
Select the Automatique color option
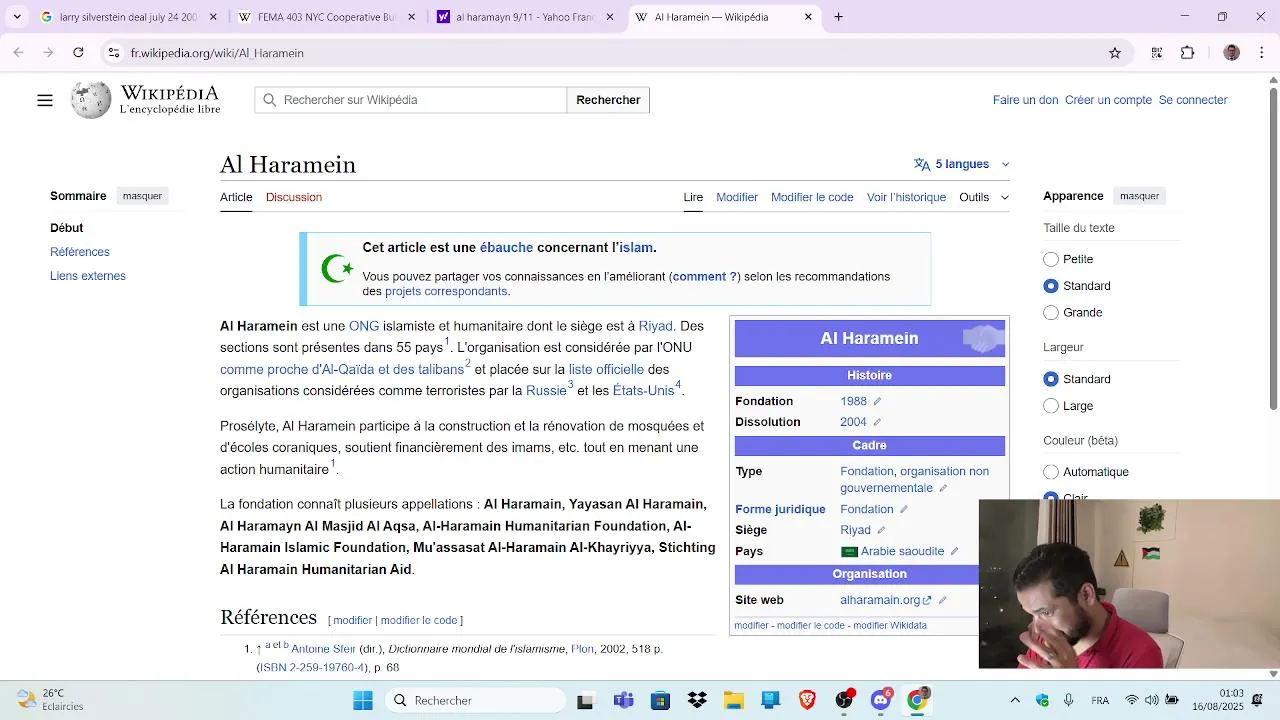click(1051, 472)
